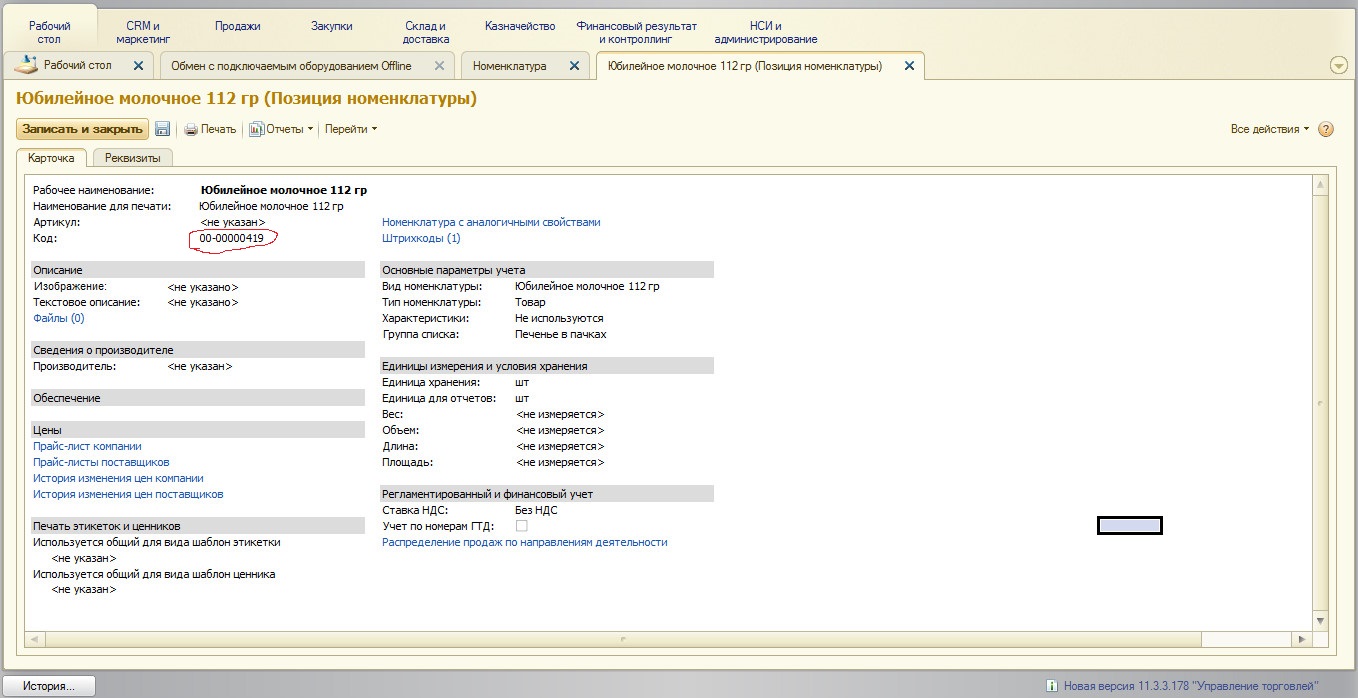Open the Продажи section

238,26
